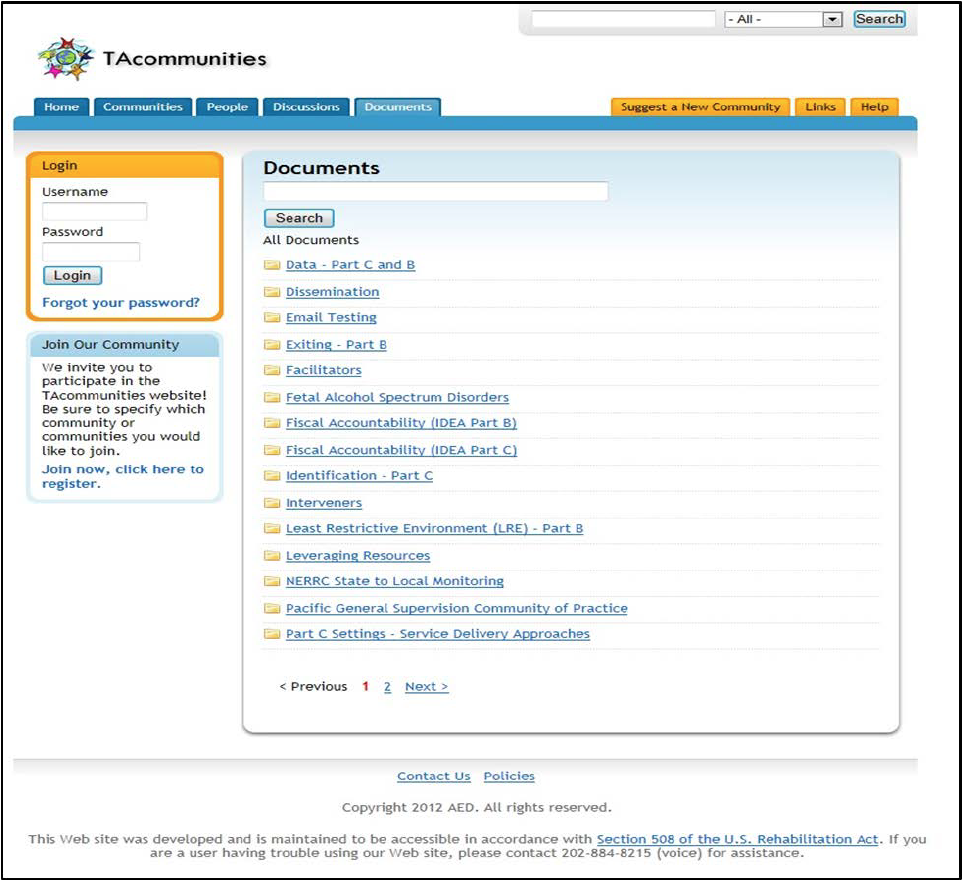Click the Search button under Documents heading
Viewport: 963px width, 881px height.
[x=299, y=218]
